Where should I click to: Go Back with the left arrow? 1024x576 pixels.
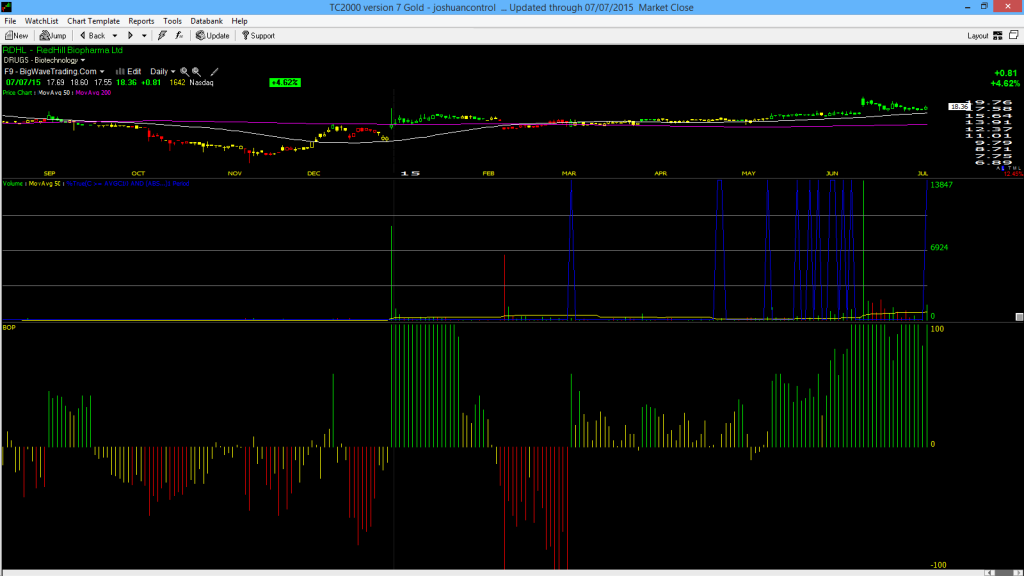click(83, 36)
